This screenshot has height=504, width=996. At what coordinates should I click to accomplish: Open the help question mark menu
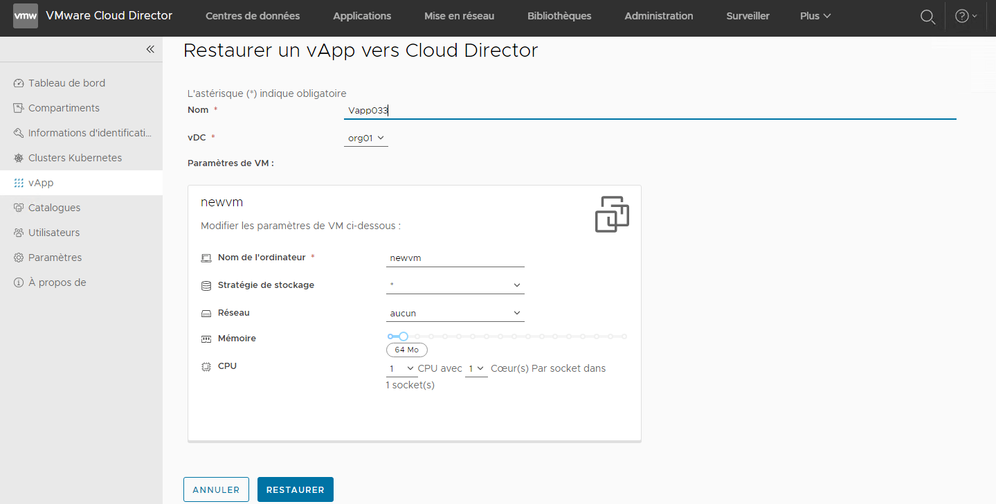coord(966,17)
